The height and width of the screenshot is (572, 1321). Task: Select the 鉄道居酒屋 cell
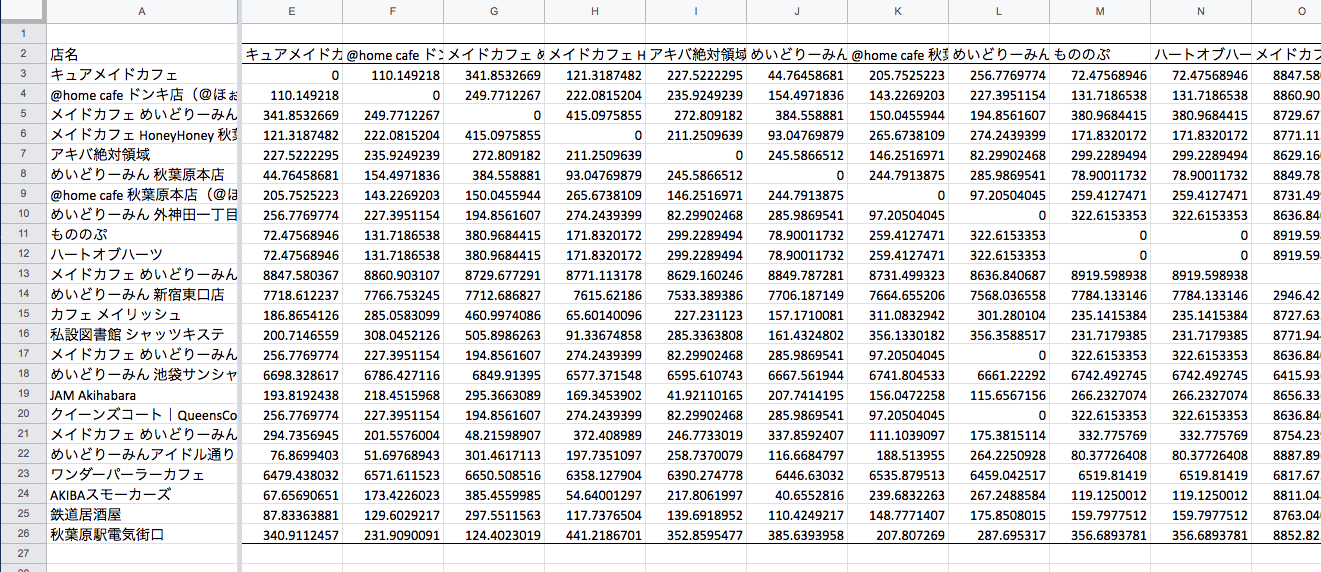tap(141, 514)
